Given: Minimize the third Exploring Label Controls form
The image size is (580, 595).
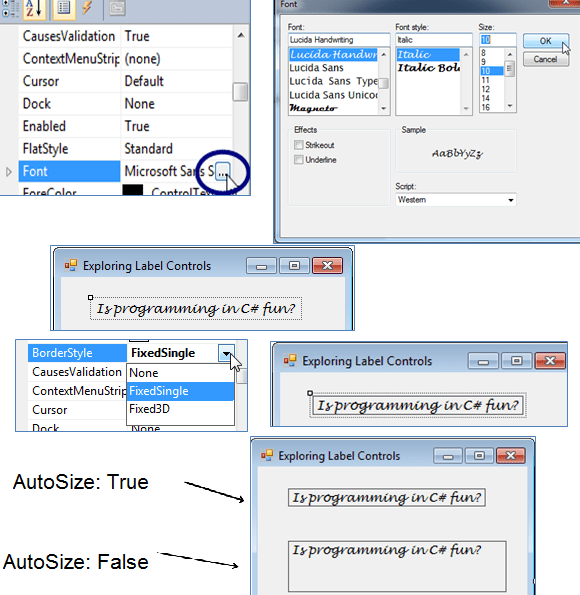Looking at the screenshot, I should 448,456.
